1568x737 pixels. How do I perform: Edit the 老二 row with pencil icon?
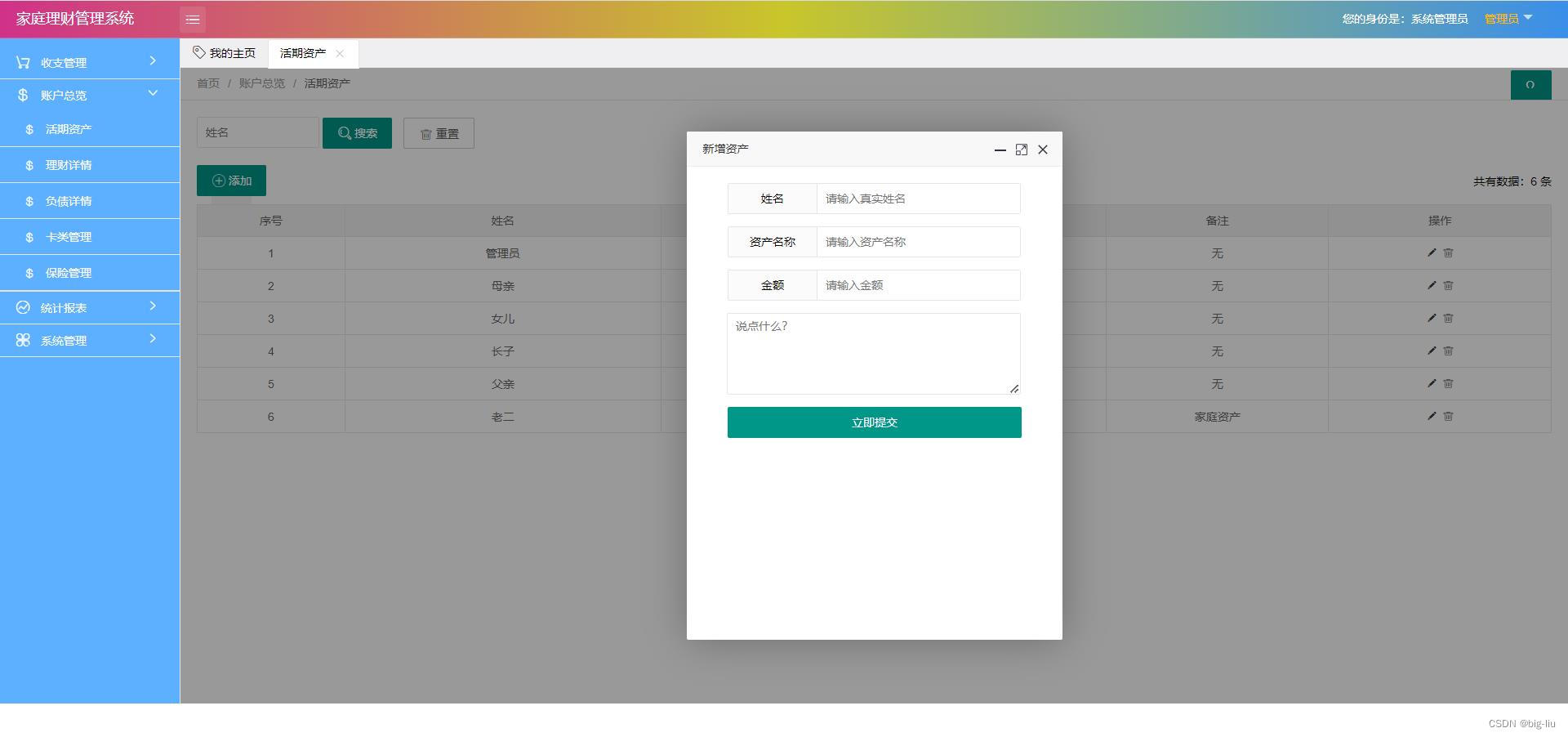1432,416
